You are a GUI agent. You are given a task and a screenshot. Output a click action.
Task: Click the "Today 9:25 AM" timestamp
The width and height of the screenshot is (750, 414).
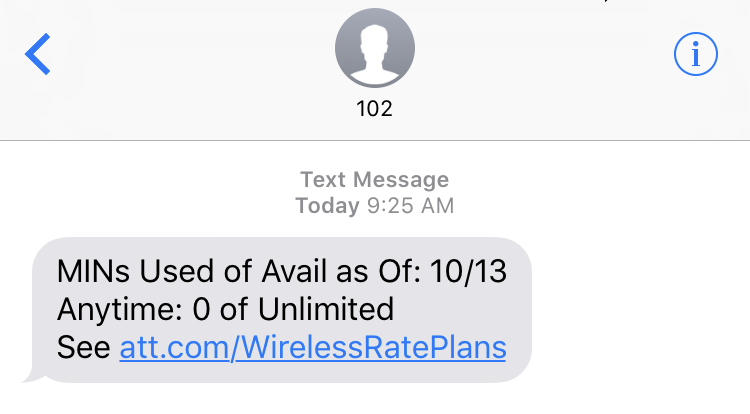[x=375, y=206]
